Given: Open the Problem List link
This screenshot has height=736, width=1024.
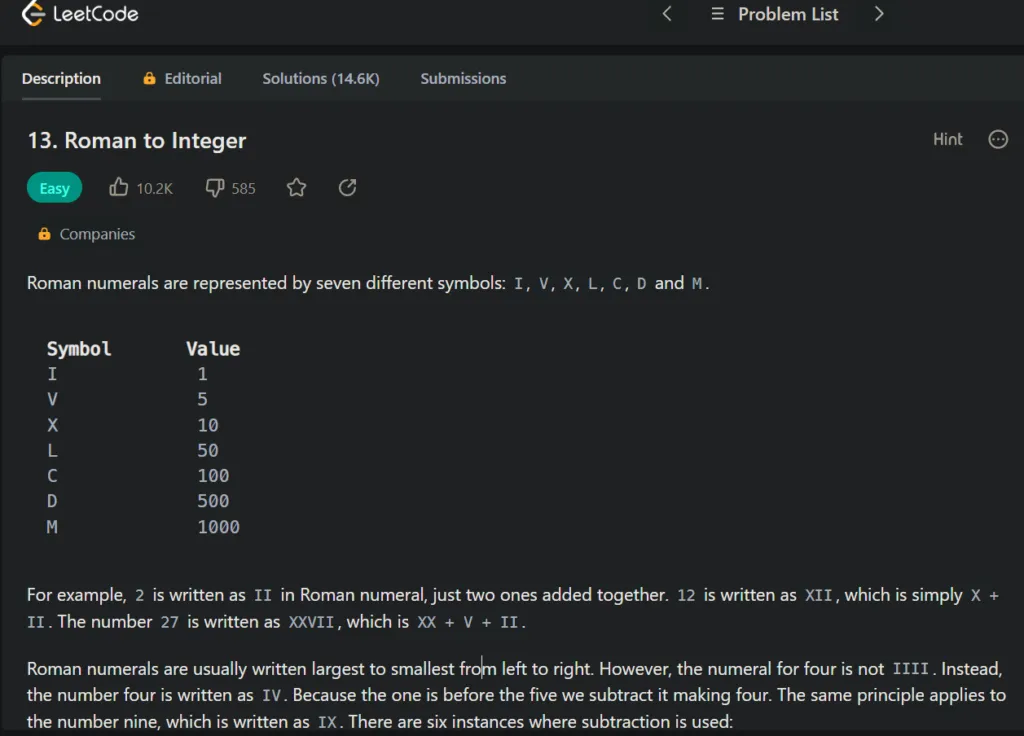Looking at the screenshot, I should pyautogui.click(x=788, y=14).
